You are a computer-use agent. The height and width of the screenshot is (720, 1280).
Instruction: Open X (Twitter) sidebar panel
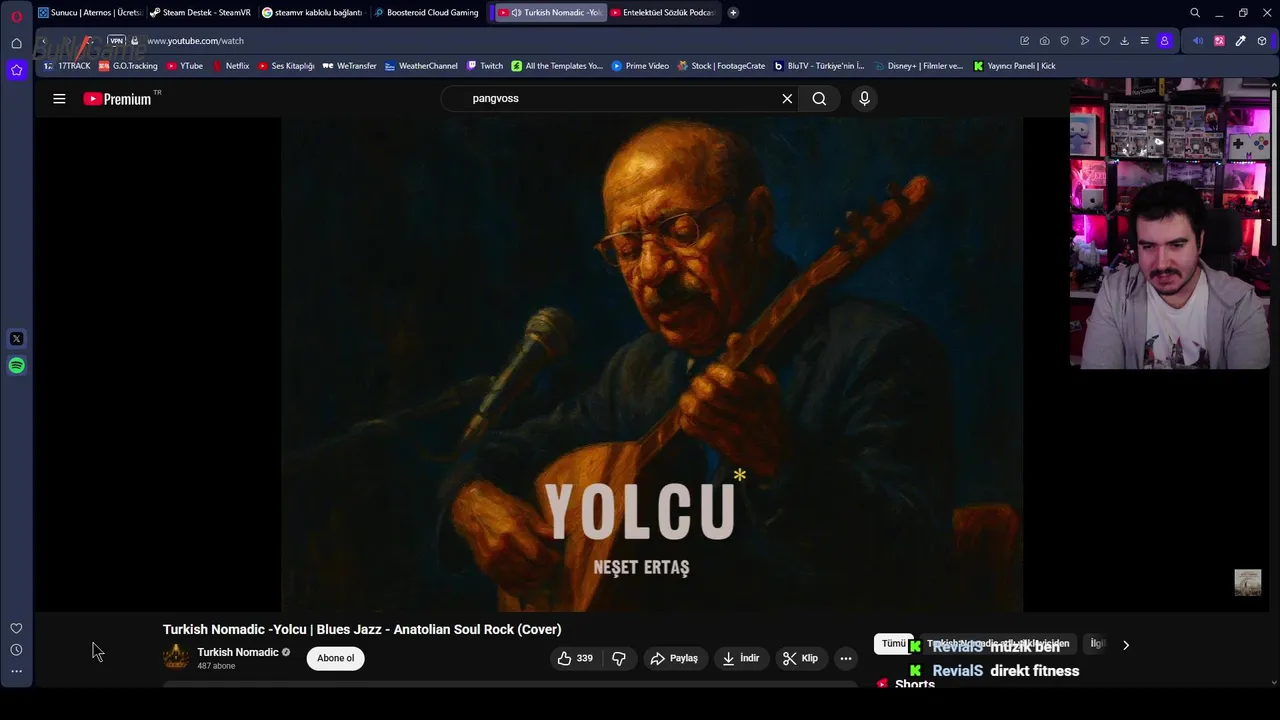click(16, 339)
